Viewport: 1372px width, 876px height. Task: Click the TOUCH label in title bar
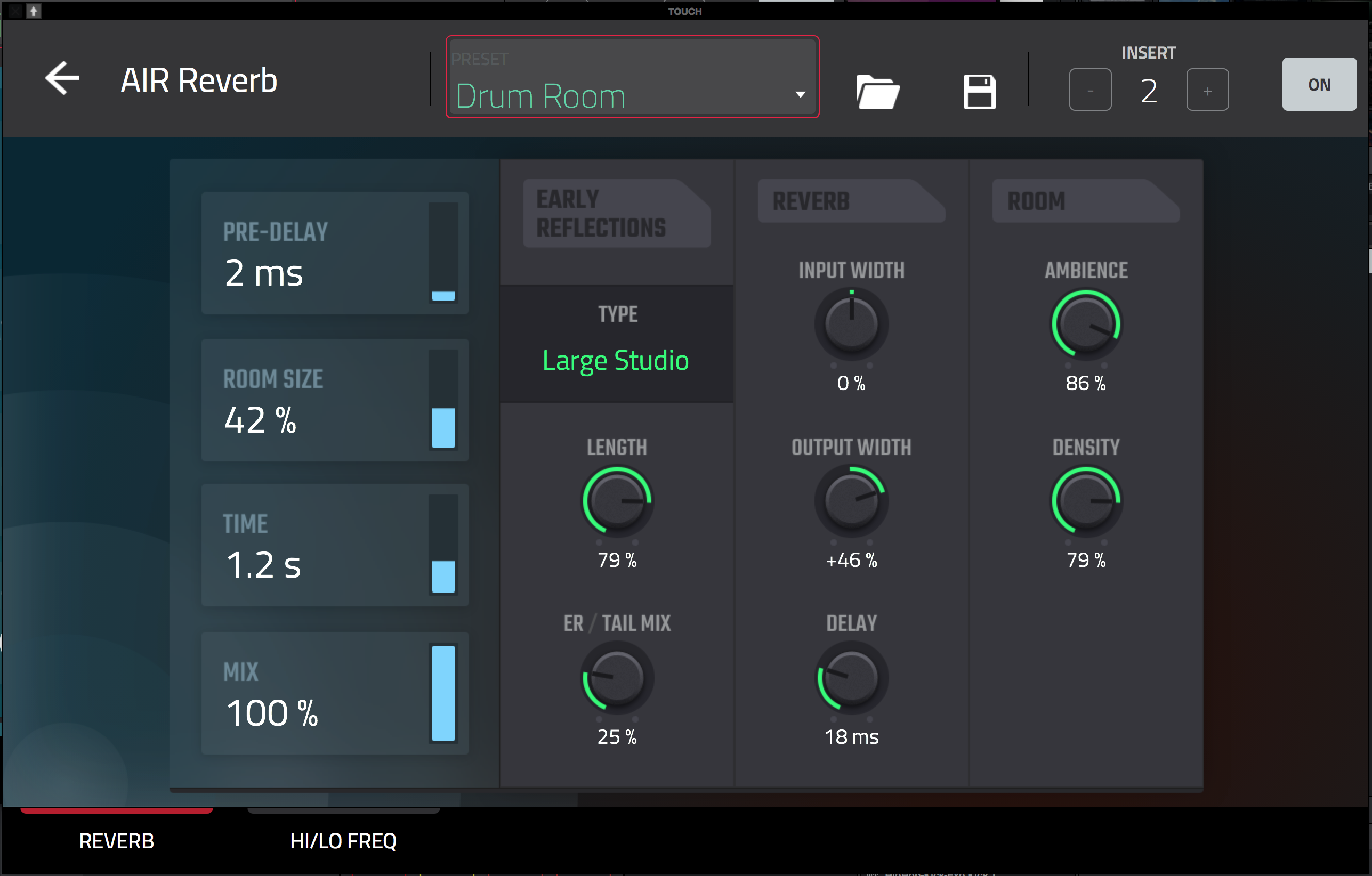click(685, 11)
